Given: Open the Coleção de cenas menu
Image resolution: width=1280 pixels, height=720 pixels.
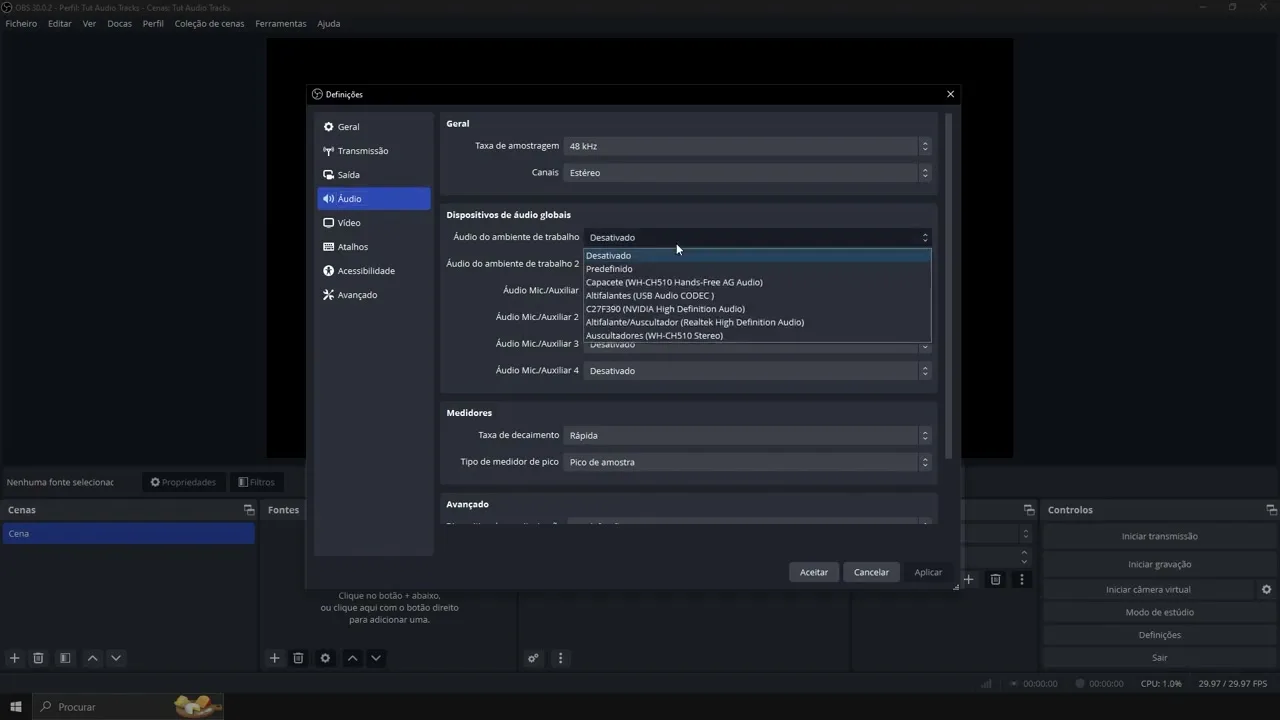Looking at the screenshot, I should (209, 23).
